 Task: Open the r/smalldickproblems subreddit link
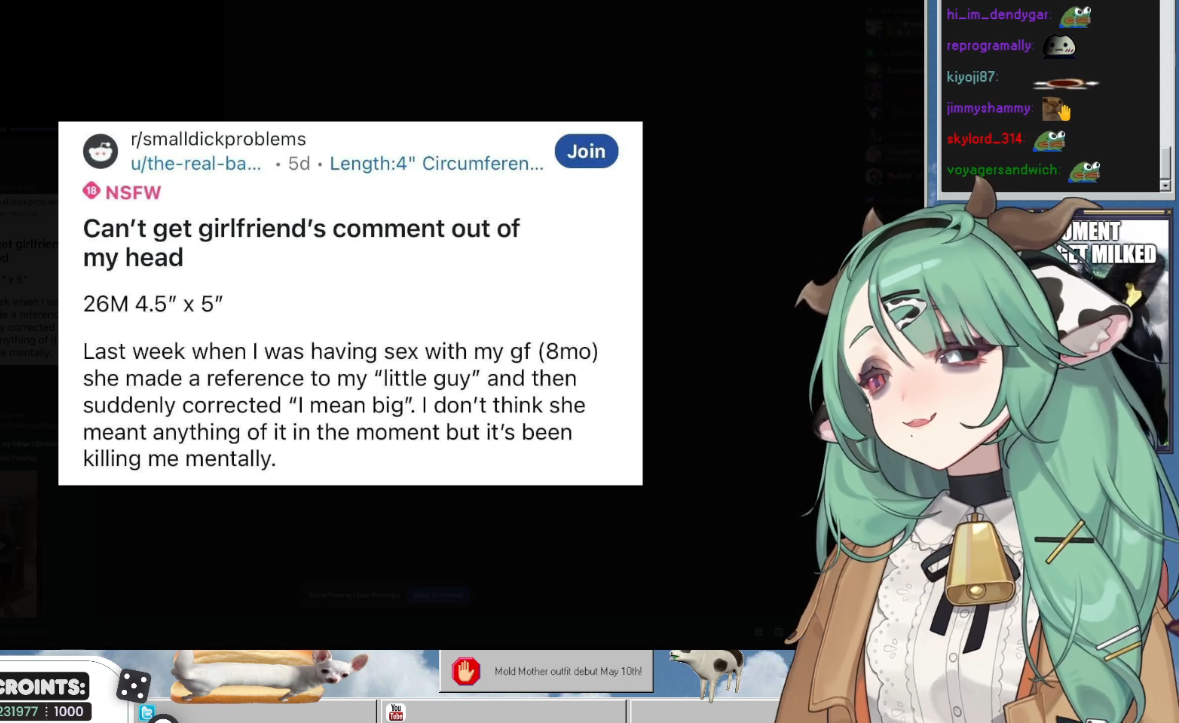[x=218, y=139]
